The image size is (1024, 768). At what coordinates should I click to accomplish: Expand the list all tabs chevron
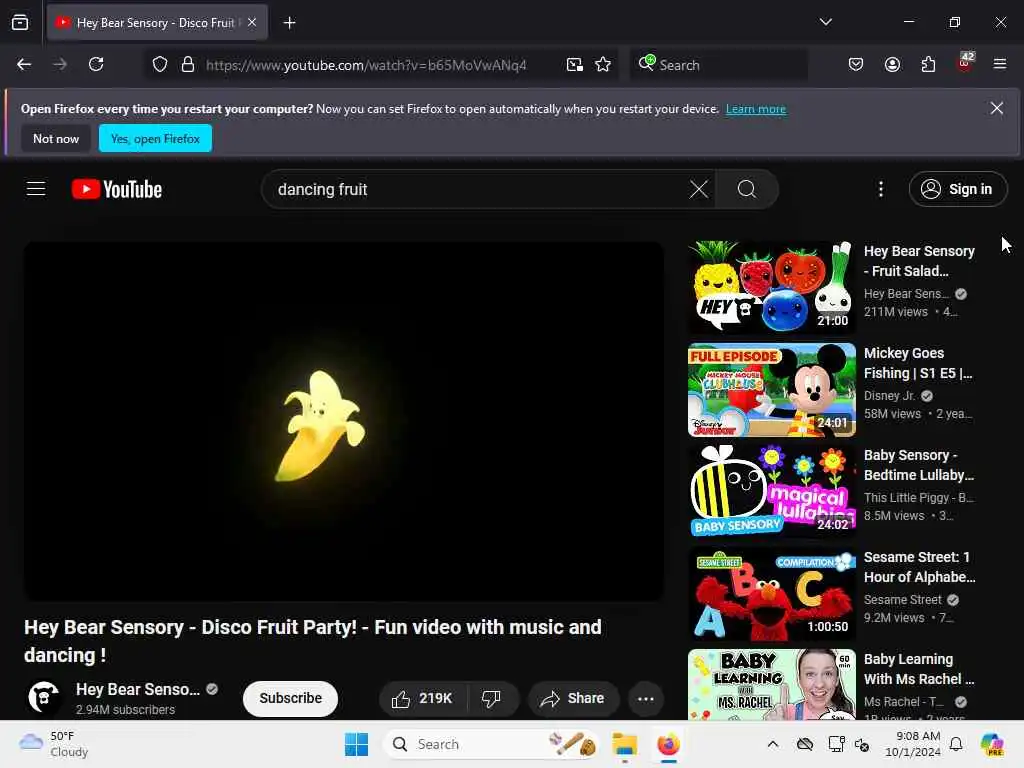point(825,22)
